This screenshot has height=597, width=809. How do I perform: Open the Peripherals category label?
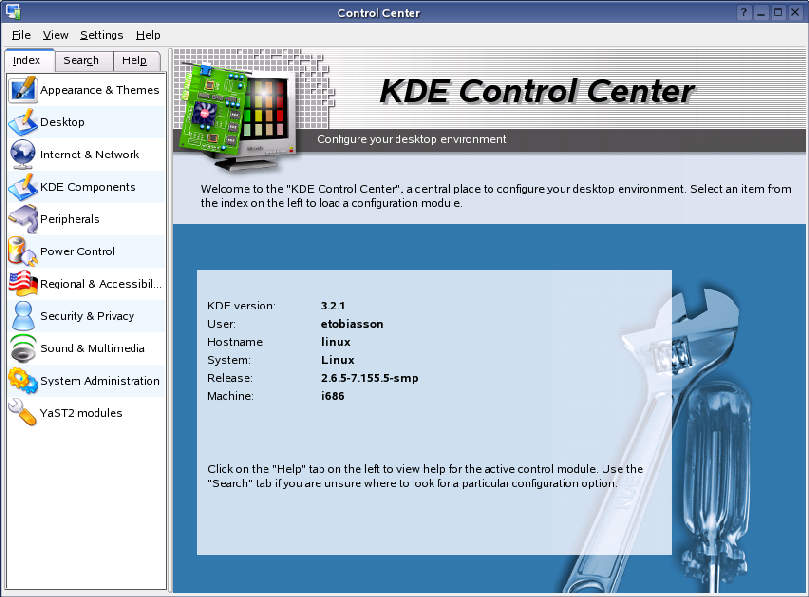click(70, 219)
